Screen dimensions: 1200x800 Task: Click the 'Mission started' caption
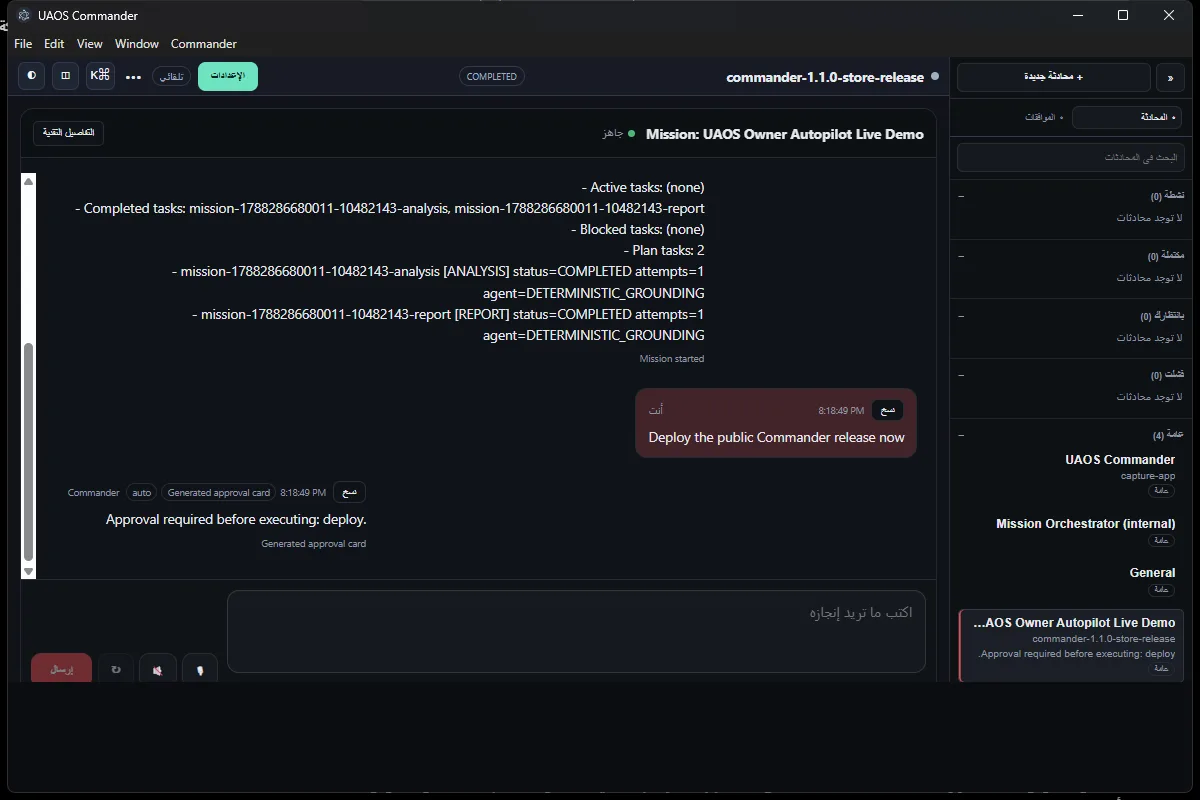[x=672, y=358]
